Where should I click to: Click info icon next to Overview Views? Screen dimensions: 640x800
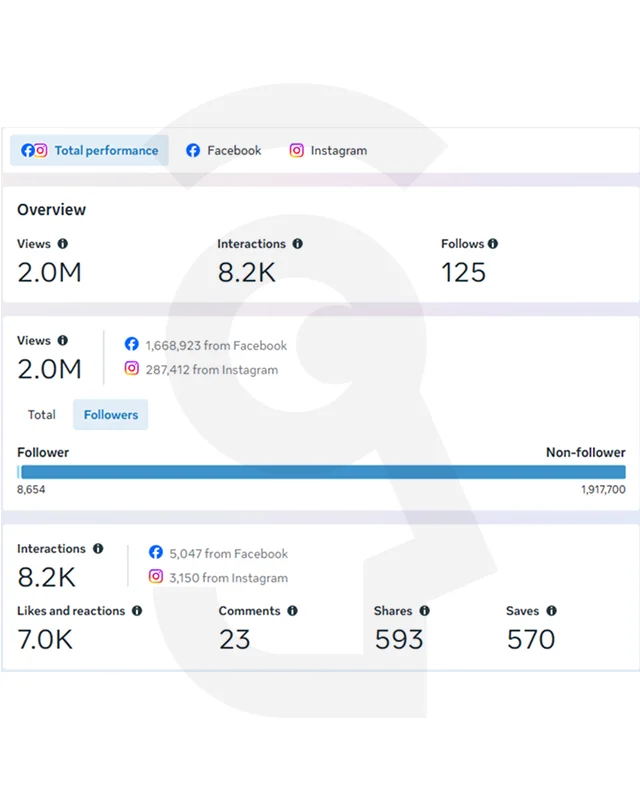point(63,244)
